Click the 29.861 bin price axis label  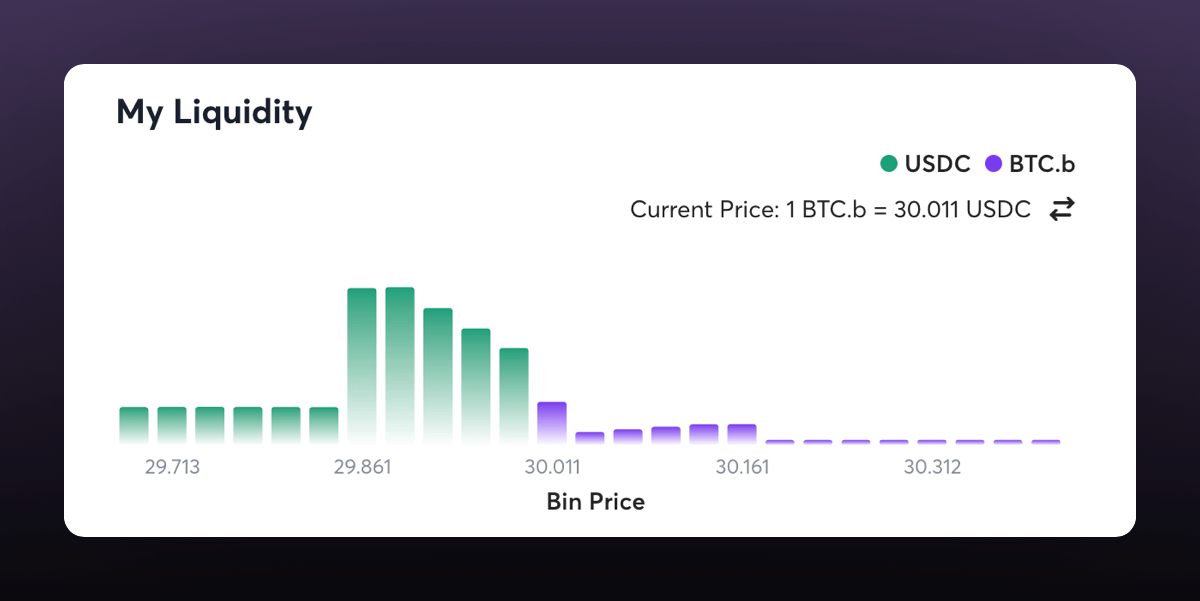pyautogui.click(x=362, y=467)
